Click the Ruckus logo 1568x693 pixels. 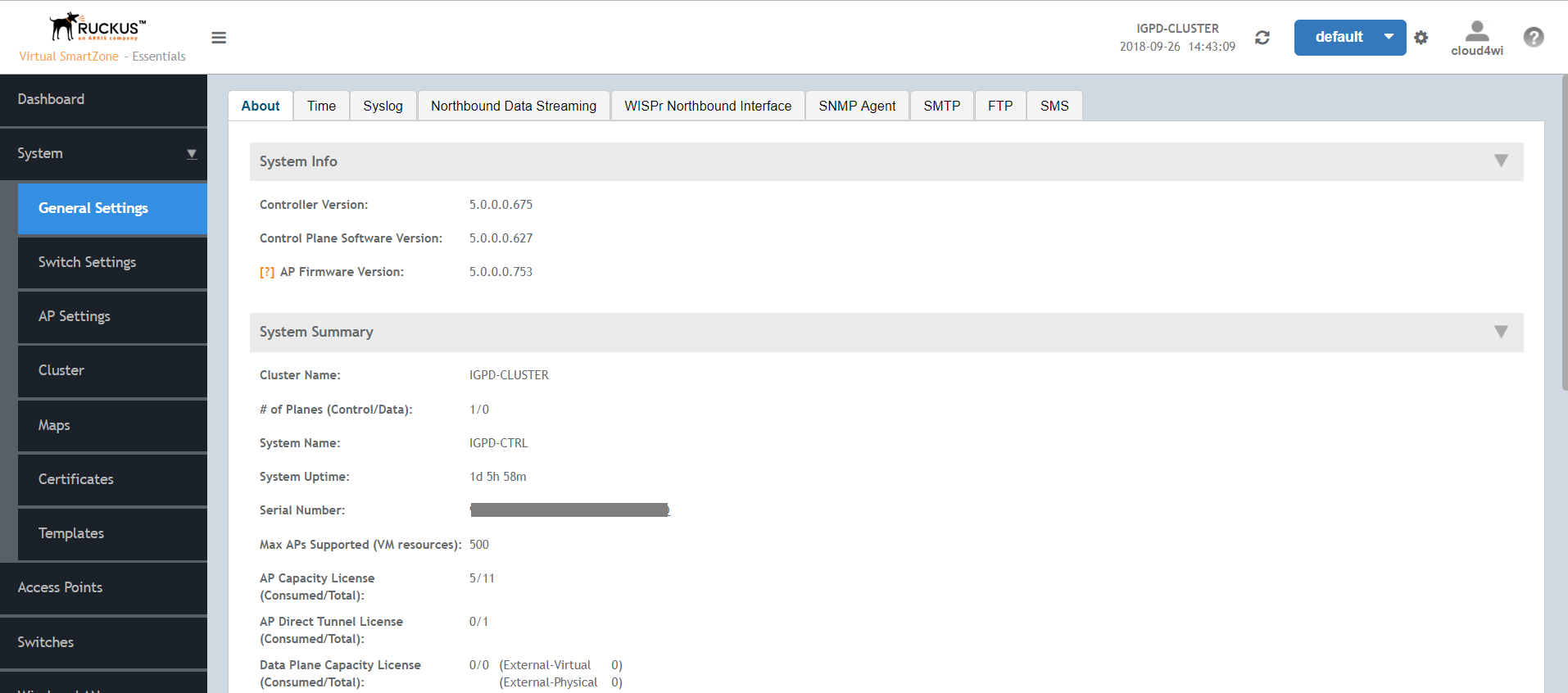(x=97, y=27)
